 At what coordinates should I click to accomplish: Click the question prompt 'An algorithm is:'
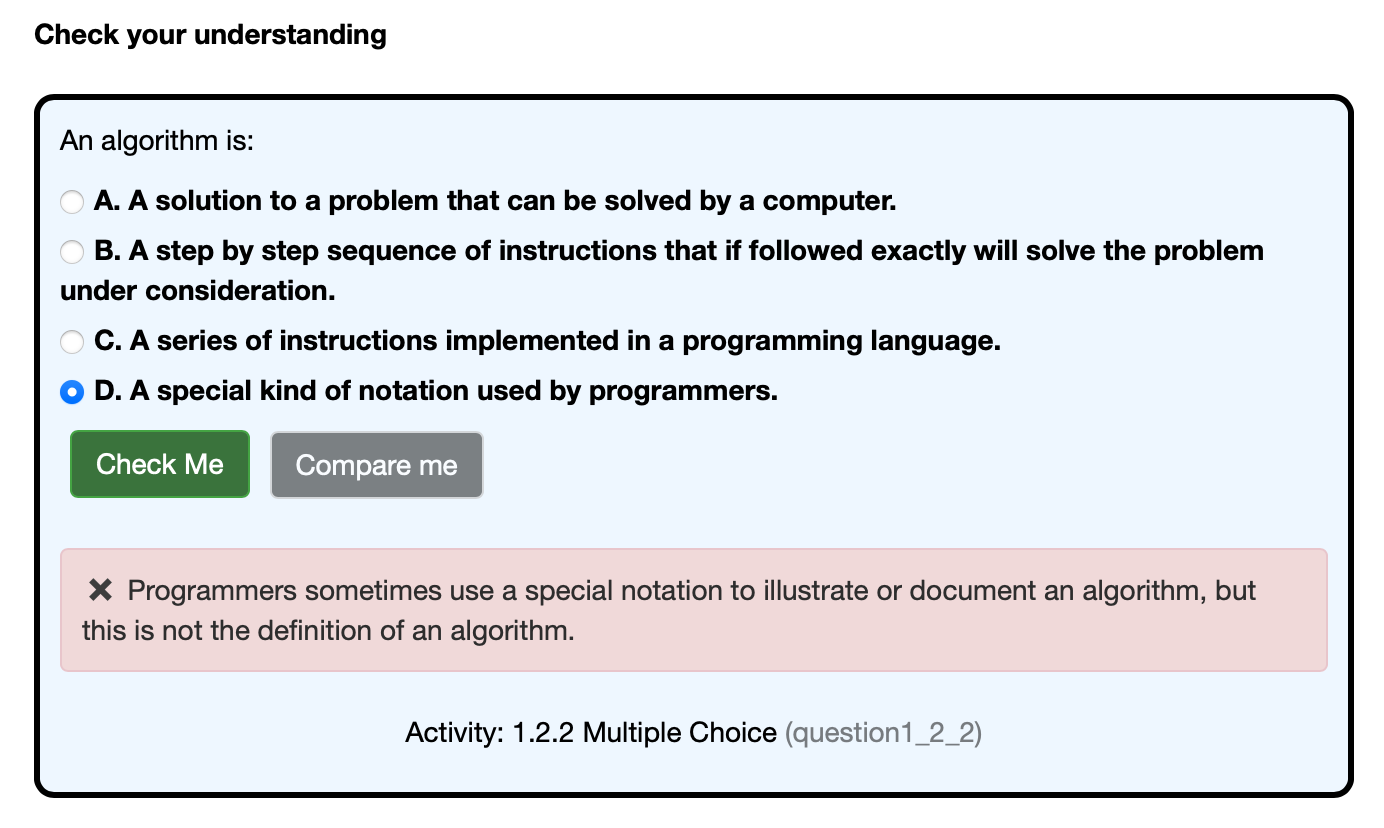click(158, 141)
